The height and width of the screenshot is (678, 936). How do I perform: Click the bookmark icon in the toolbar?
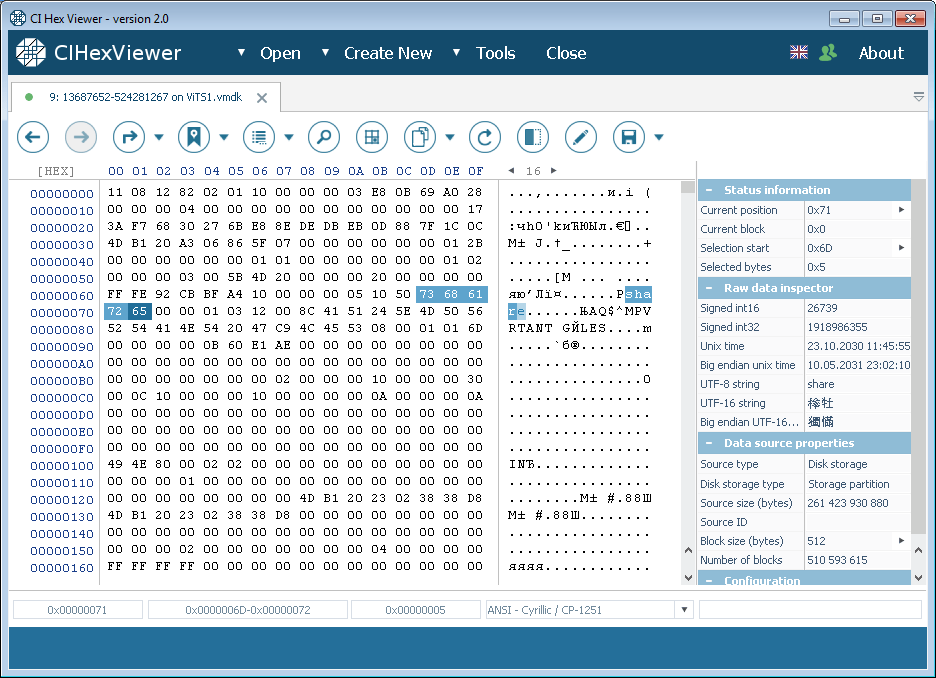(193, 137)
